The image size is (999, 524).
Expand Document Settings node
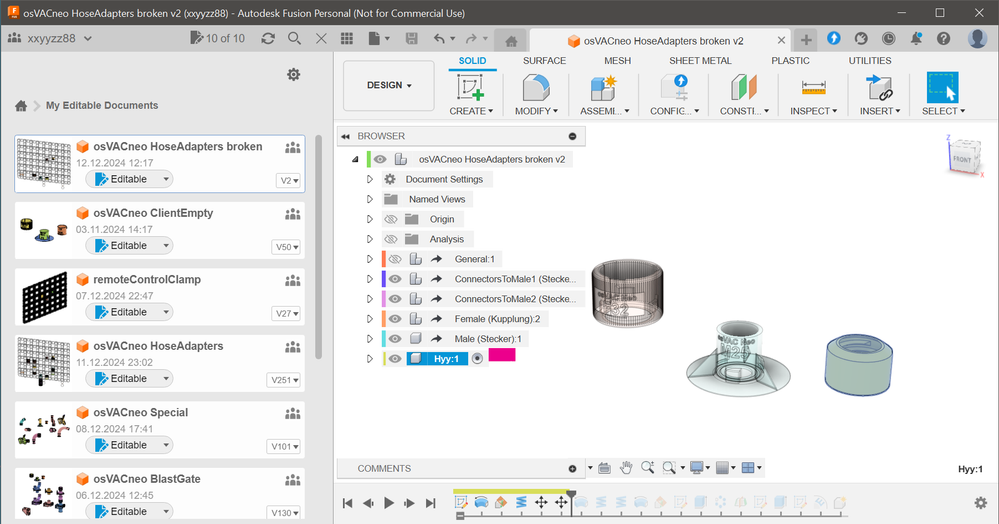tap(370, 179)
